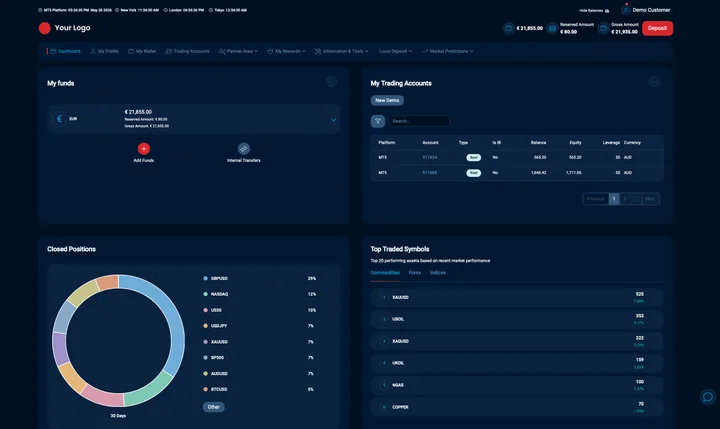Screen dimensions: 720x429
Task: Click the Previous pagination button
Action: point(596,199)
